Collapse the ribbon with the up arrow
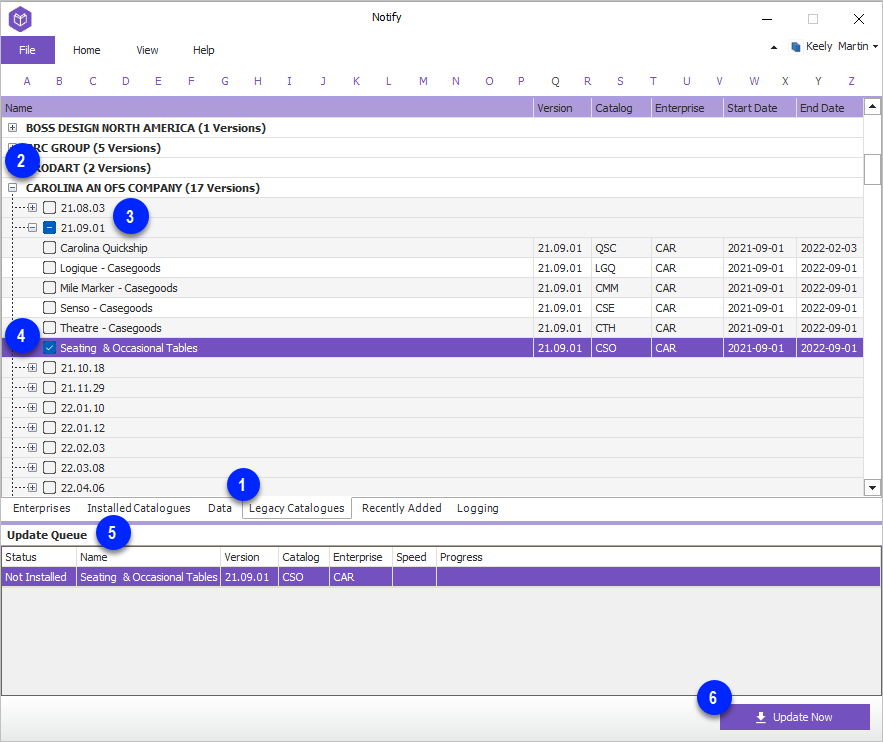This screenshot has height=742, width=883. click(x=774, y=47)
